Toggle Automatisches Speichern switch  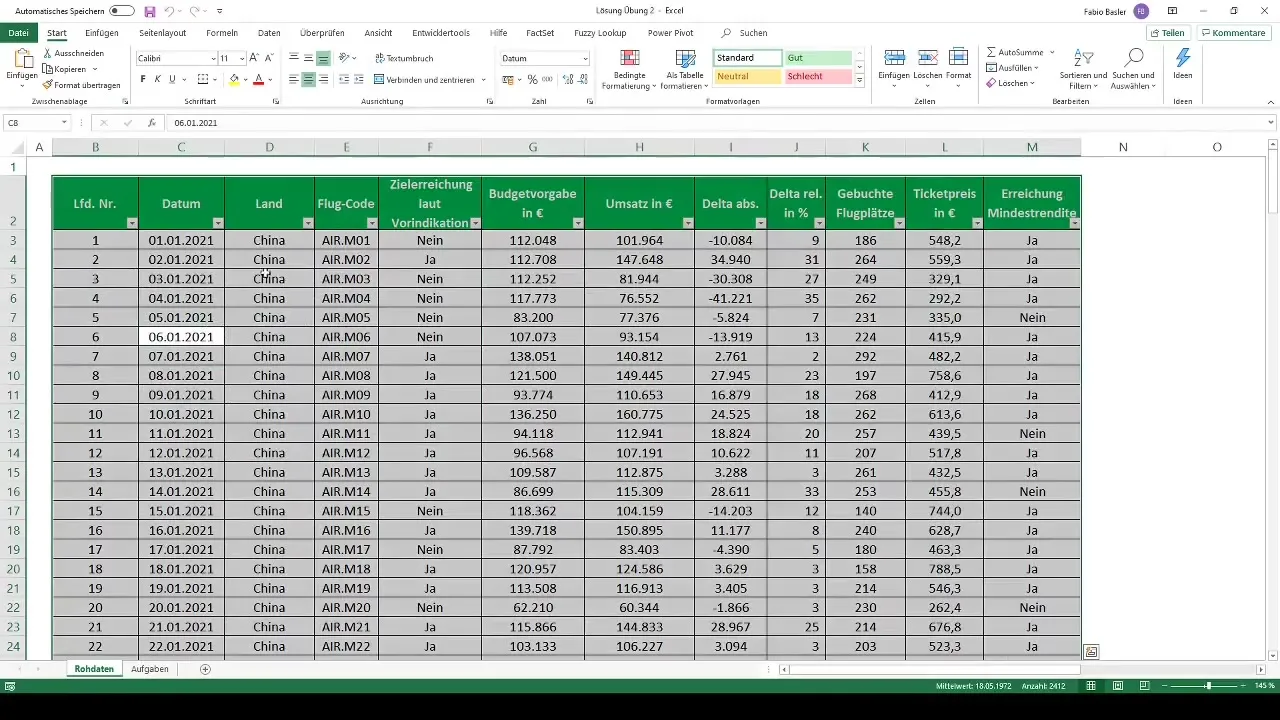(122, 11)
